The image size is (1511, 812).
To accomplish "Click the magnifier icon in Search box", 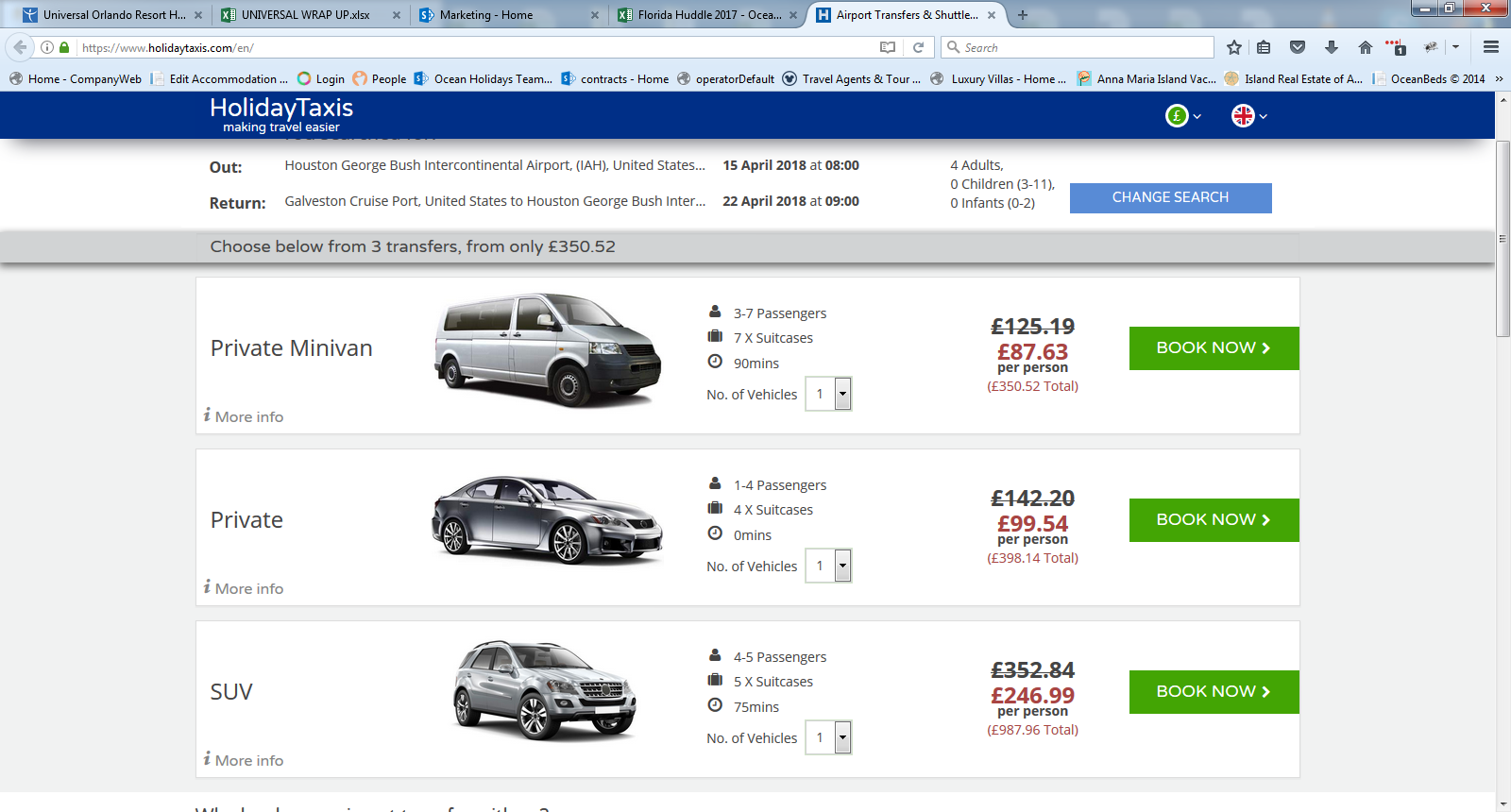I will 953,47.
